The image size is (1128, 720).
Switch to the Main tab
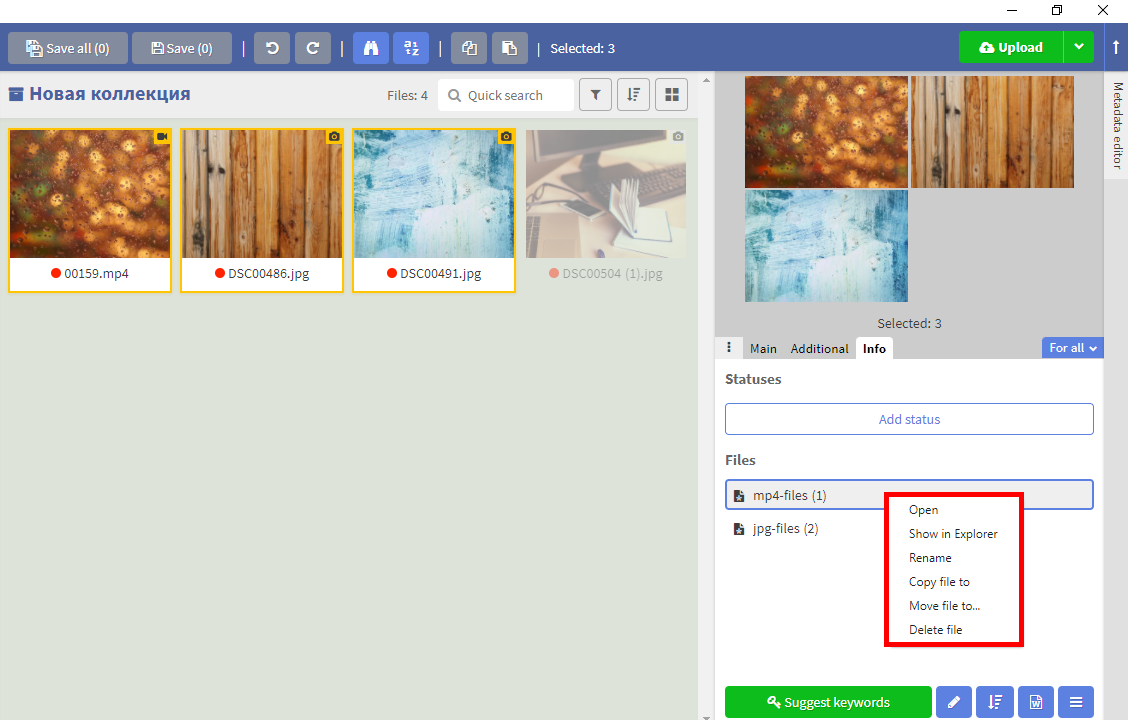[763, 348]
